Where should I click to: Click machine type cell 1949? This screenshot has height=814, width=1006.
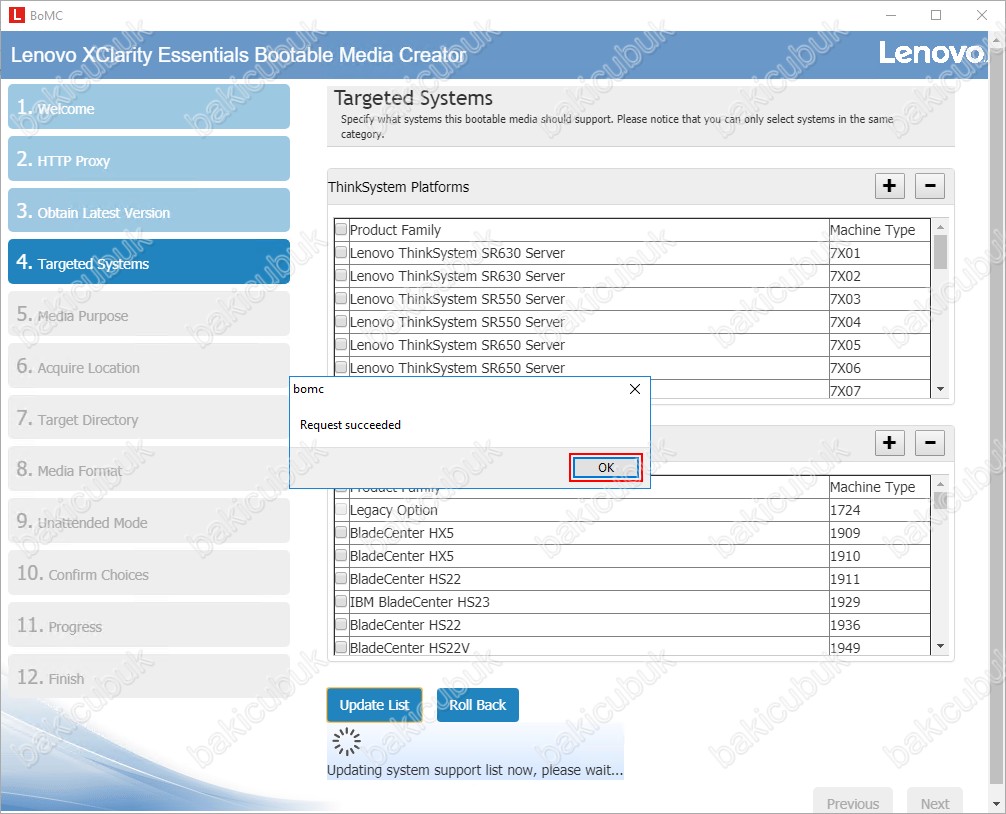point(879,647)
